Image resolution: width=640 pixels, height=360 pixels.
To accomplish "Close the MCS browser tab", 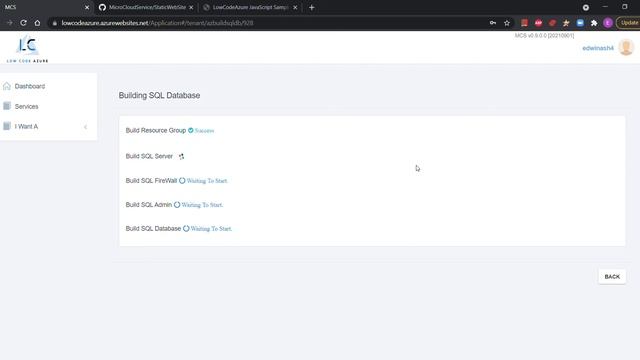I will click(x=87, y=7).
